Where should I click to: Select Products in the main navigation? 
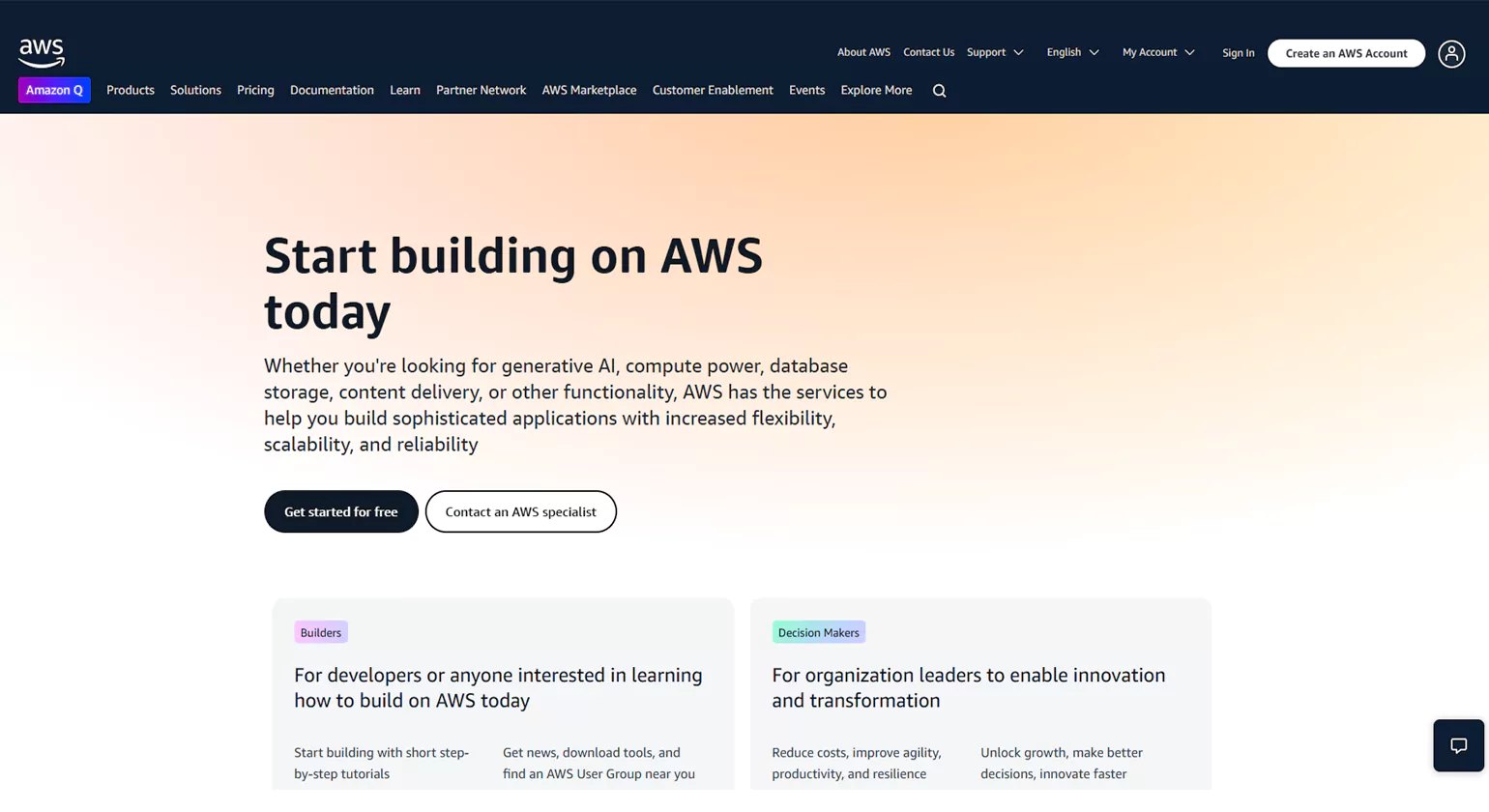(130, 90)
